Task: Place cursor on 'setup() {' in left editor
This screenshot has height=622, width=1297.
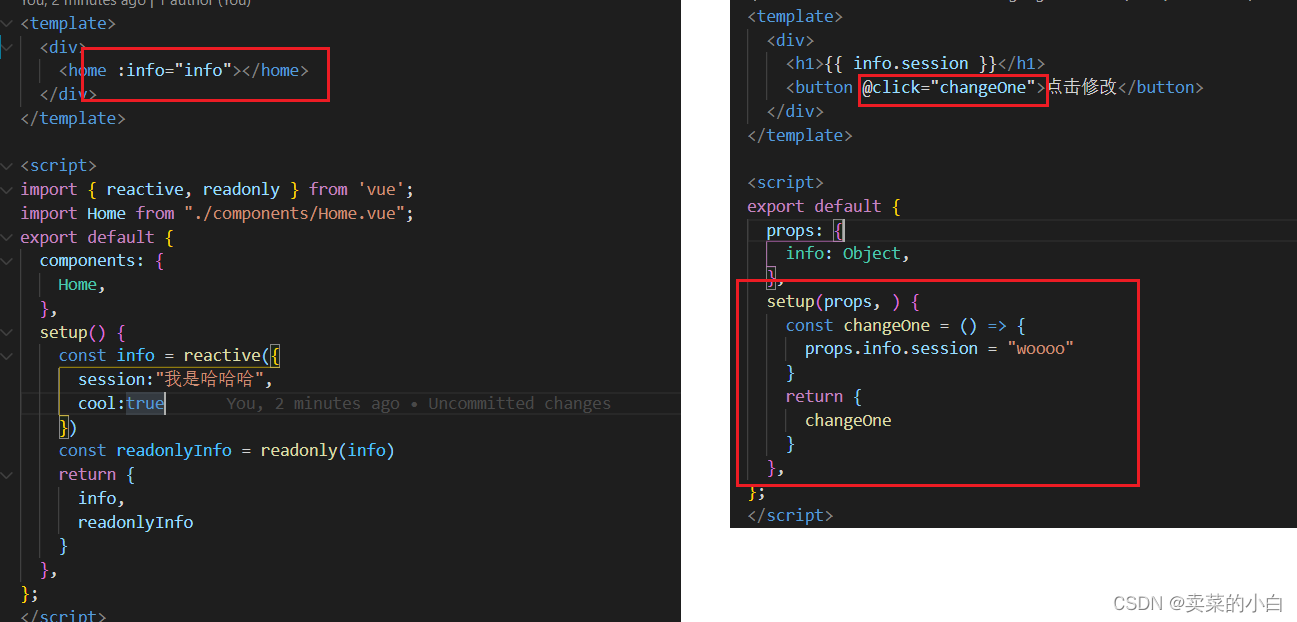Action: (x=82, y=332)
